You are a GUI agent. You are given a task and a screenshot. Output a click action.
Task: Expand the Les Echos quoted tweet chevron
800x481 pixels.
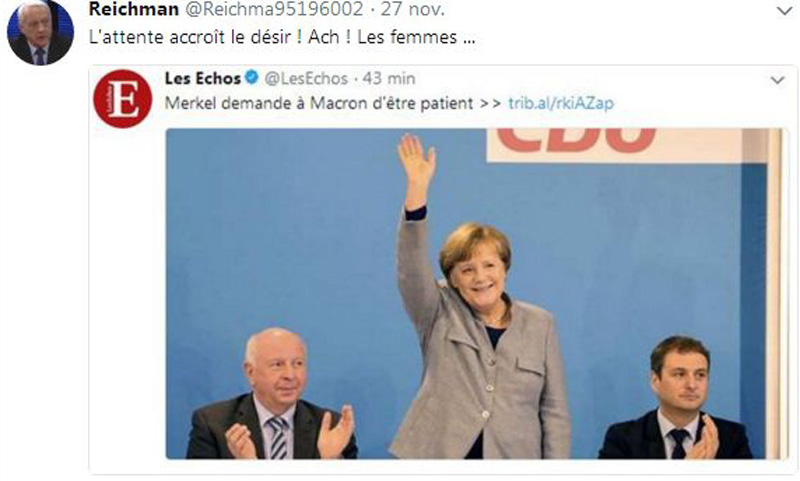pos(777,80)
